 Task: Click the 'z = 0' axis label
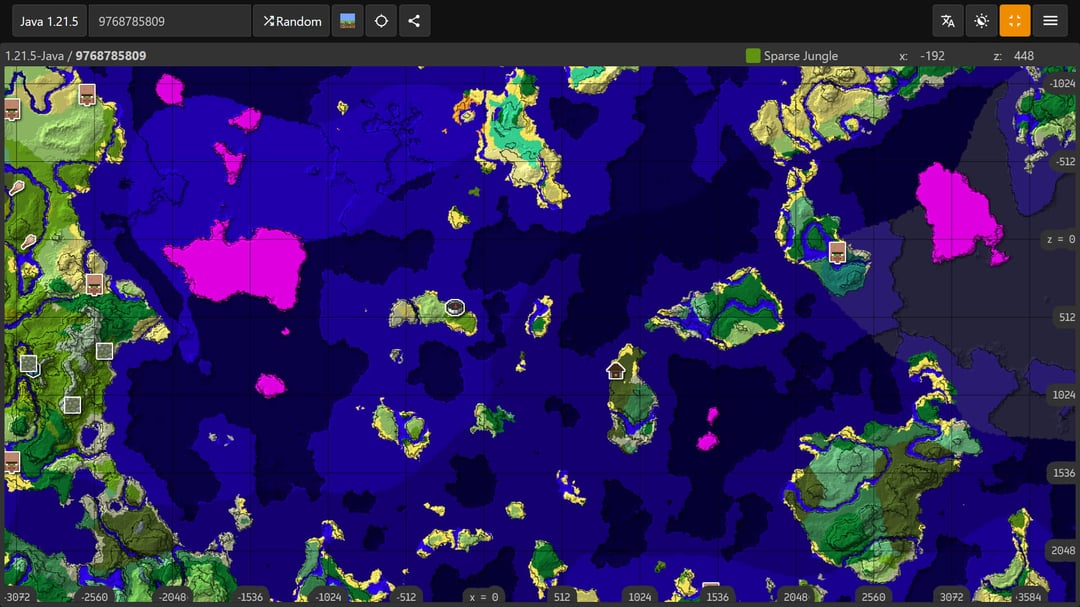1059,239
